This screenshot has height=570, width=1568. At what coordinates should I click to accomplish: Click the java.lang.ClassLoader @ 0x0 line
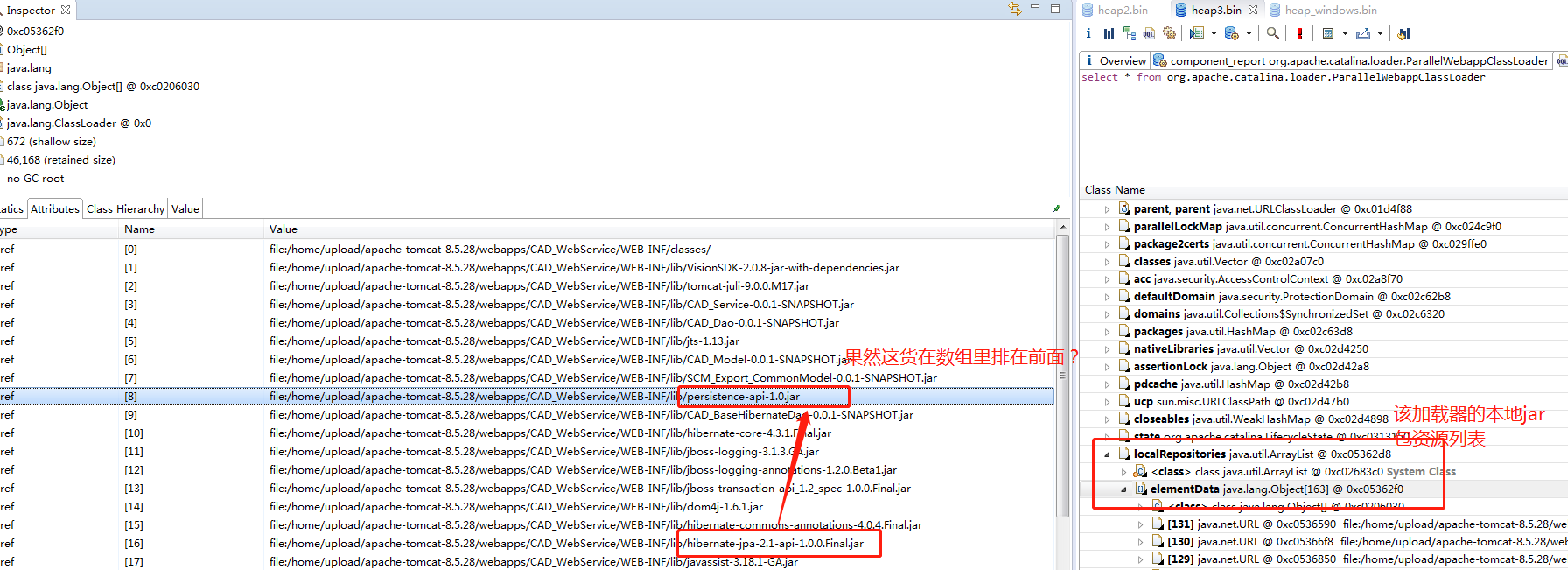click(x=79, y=123)
